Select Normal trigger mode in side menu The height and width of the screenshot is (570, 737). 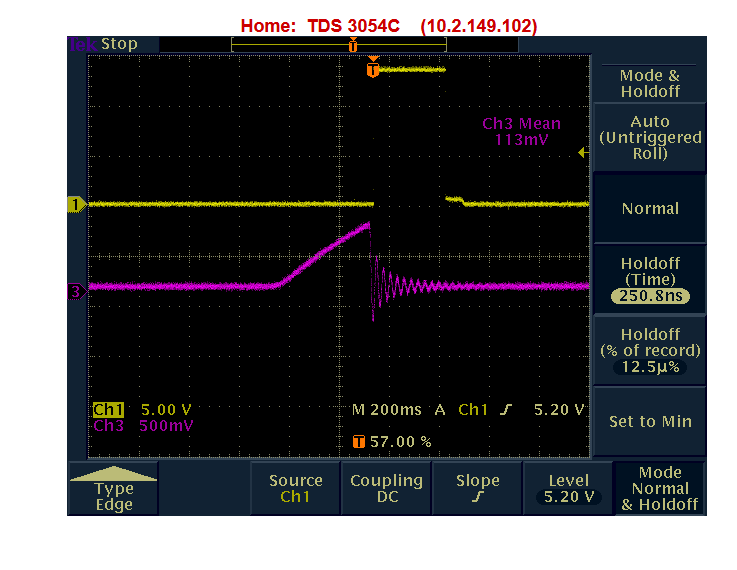point(650,208)
